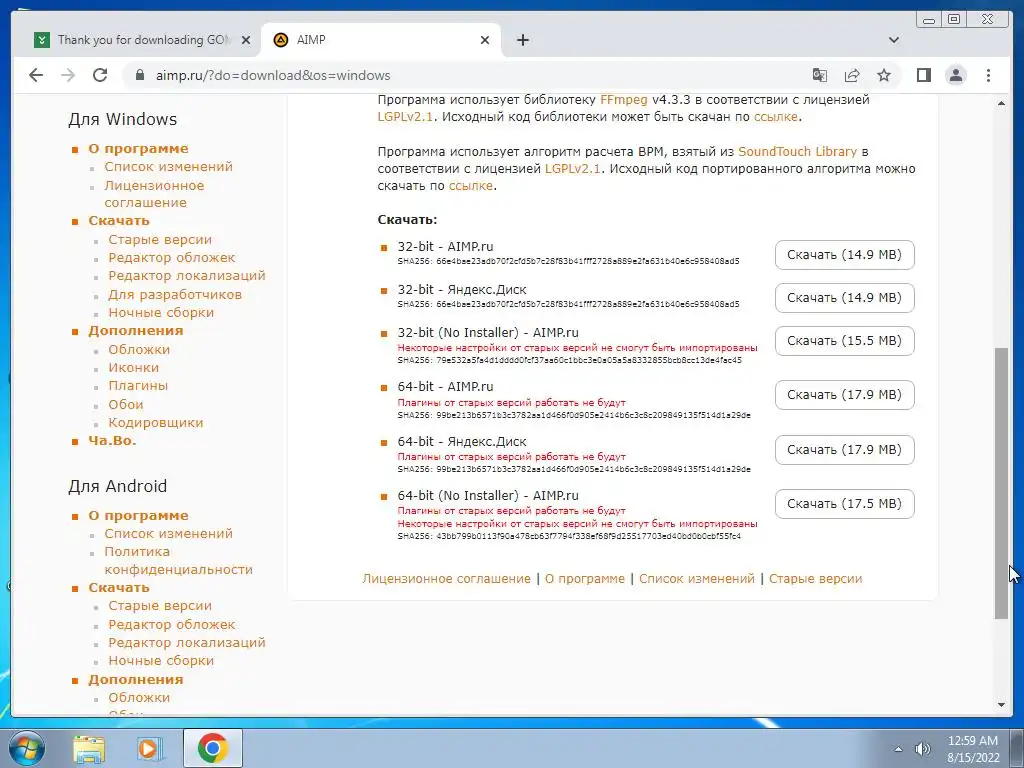Open Android Политика конфиденциальности link
Screen dimensions: 1024x768
tap(178, 560)
